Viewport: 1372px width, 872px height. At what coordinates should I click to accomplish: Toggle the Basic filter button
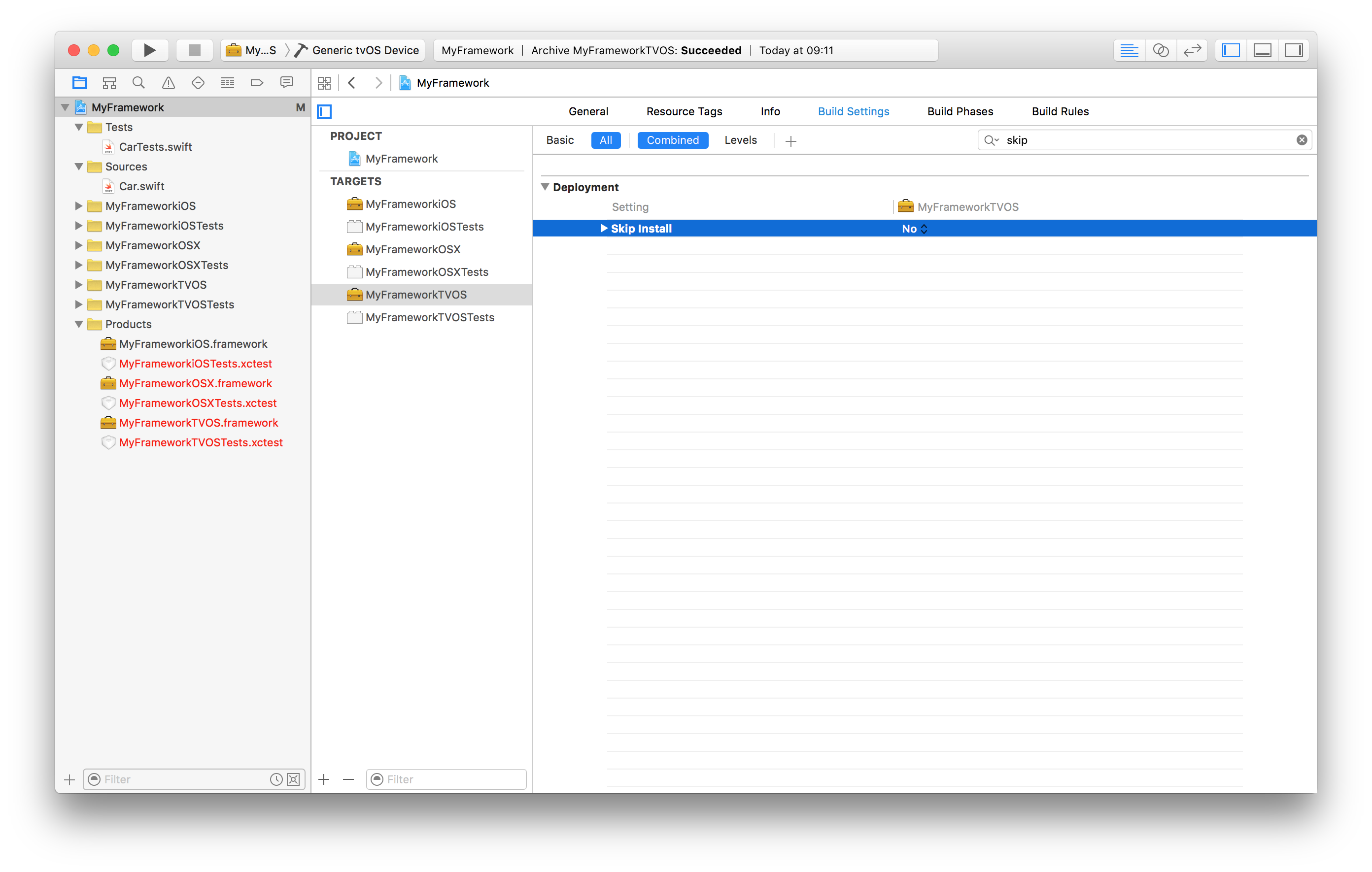pos(560,140)
